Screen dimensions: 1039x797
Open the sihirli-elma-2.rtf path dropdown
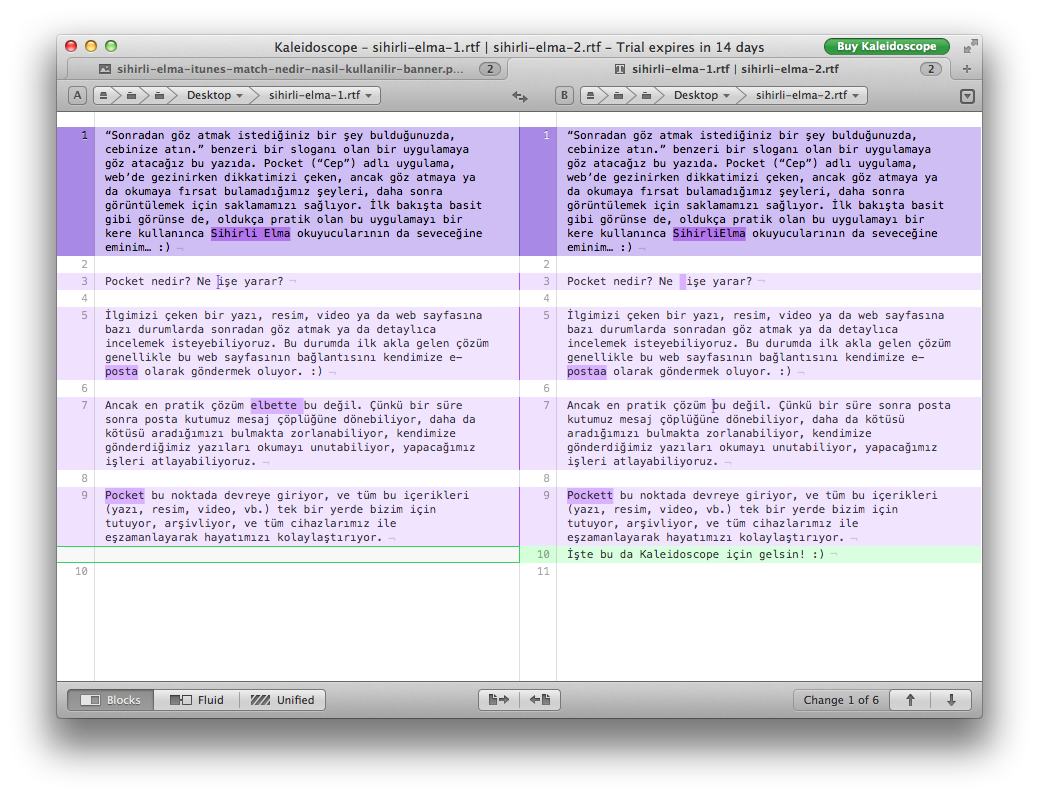(x=810, y=96)
